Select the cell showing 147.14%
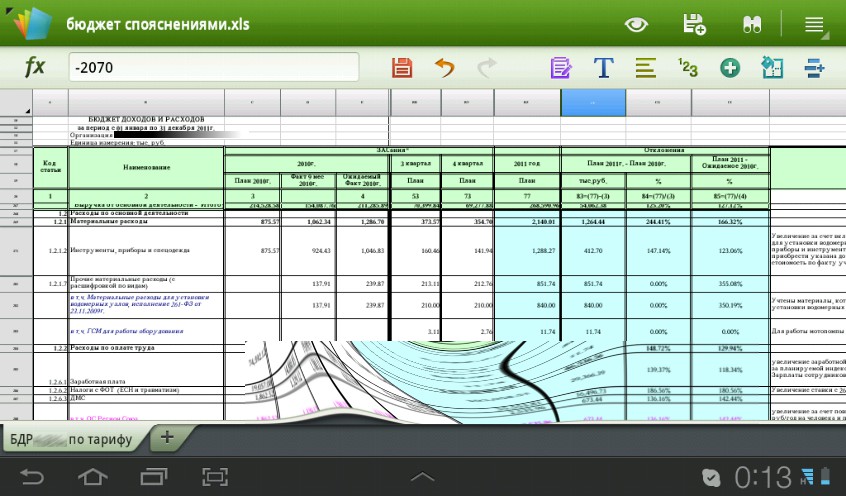The height and width of the screenshot is (496, 846). pyautogui.click(x=658, y=251)
